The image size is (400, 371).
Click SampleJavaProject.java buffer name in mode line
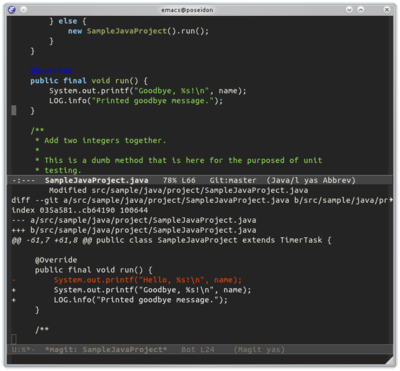pos(97,180)
